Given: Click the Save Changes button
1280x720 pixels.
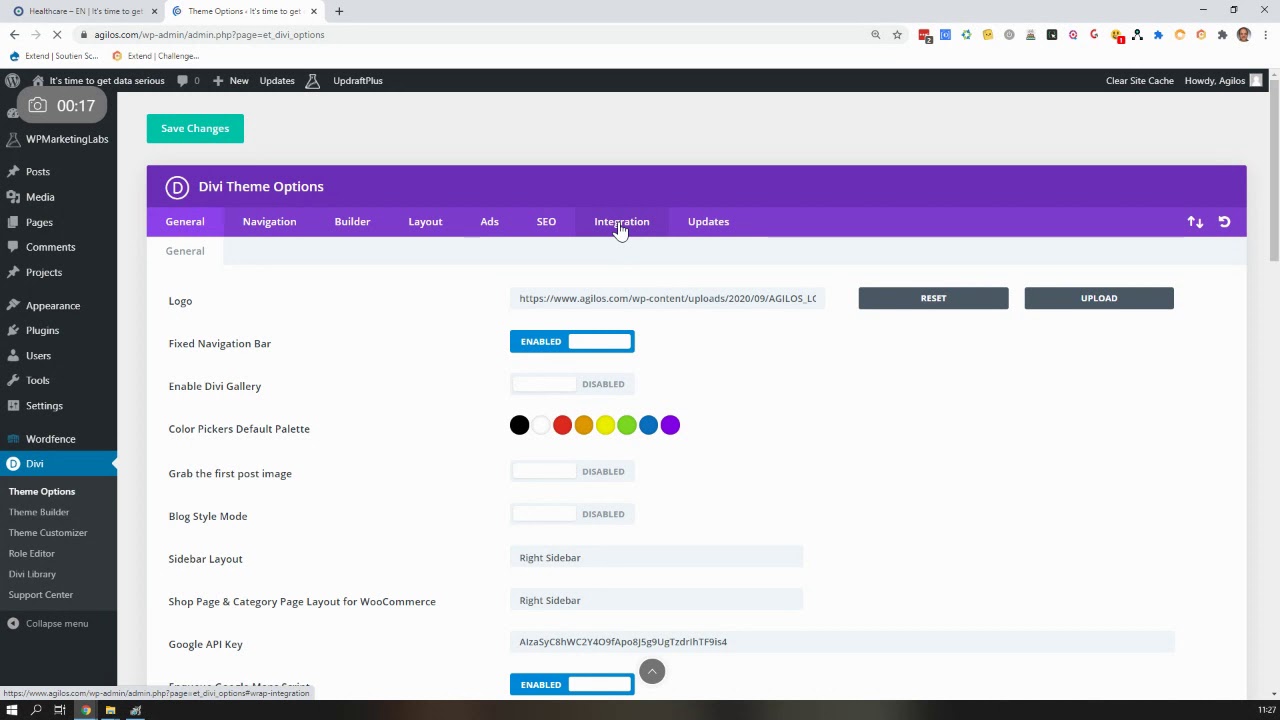Looking at the screenshot, I should pos(195,129).
